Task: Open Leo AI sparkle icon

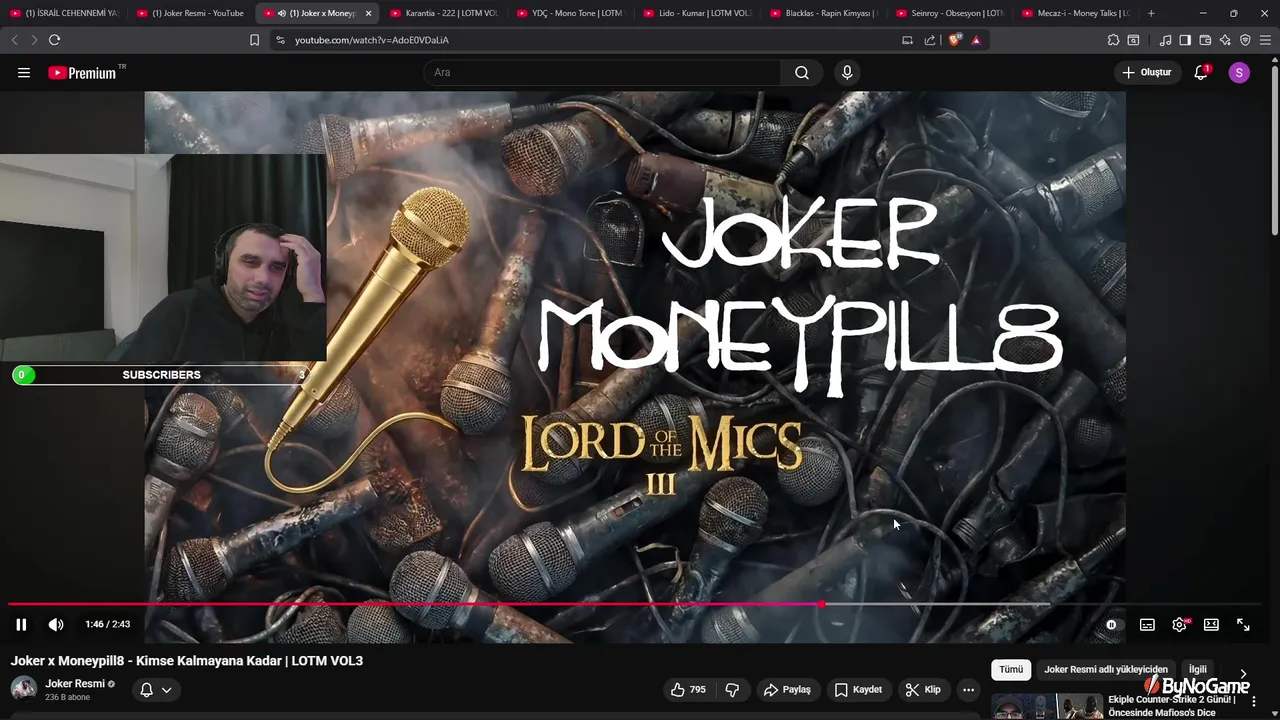Action: point(1225,40)
